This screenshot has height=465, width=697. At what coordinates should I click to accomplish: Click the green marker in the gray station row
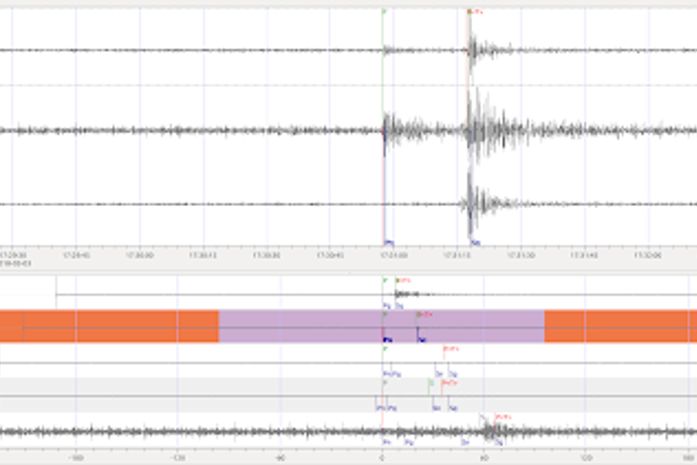click(x=431, y=382)
